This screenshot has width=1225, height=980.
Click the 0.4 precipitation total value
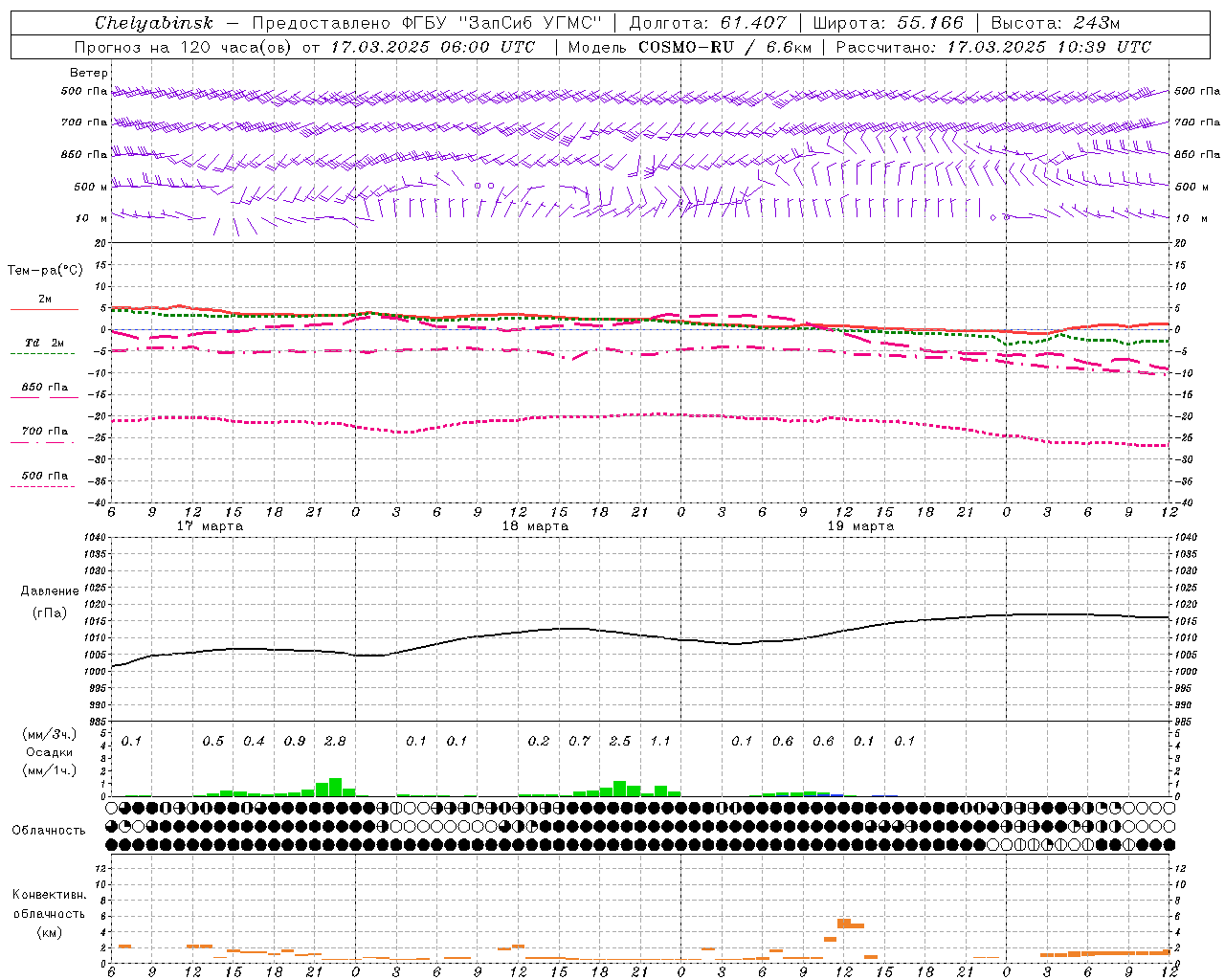coord(254,742)
